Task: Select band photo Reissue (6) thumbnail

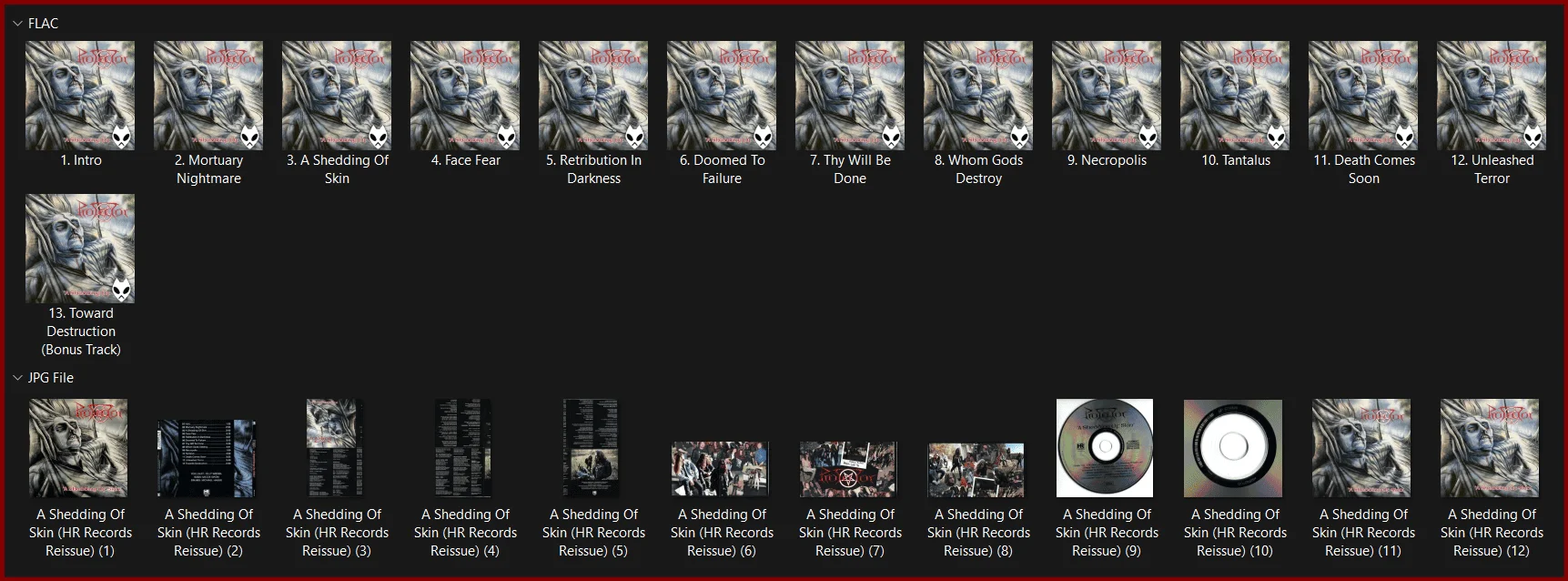Action: (720, 469)
